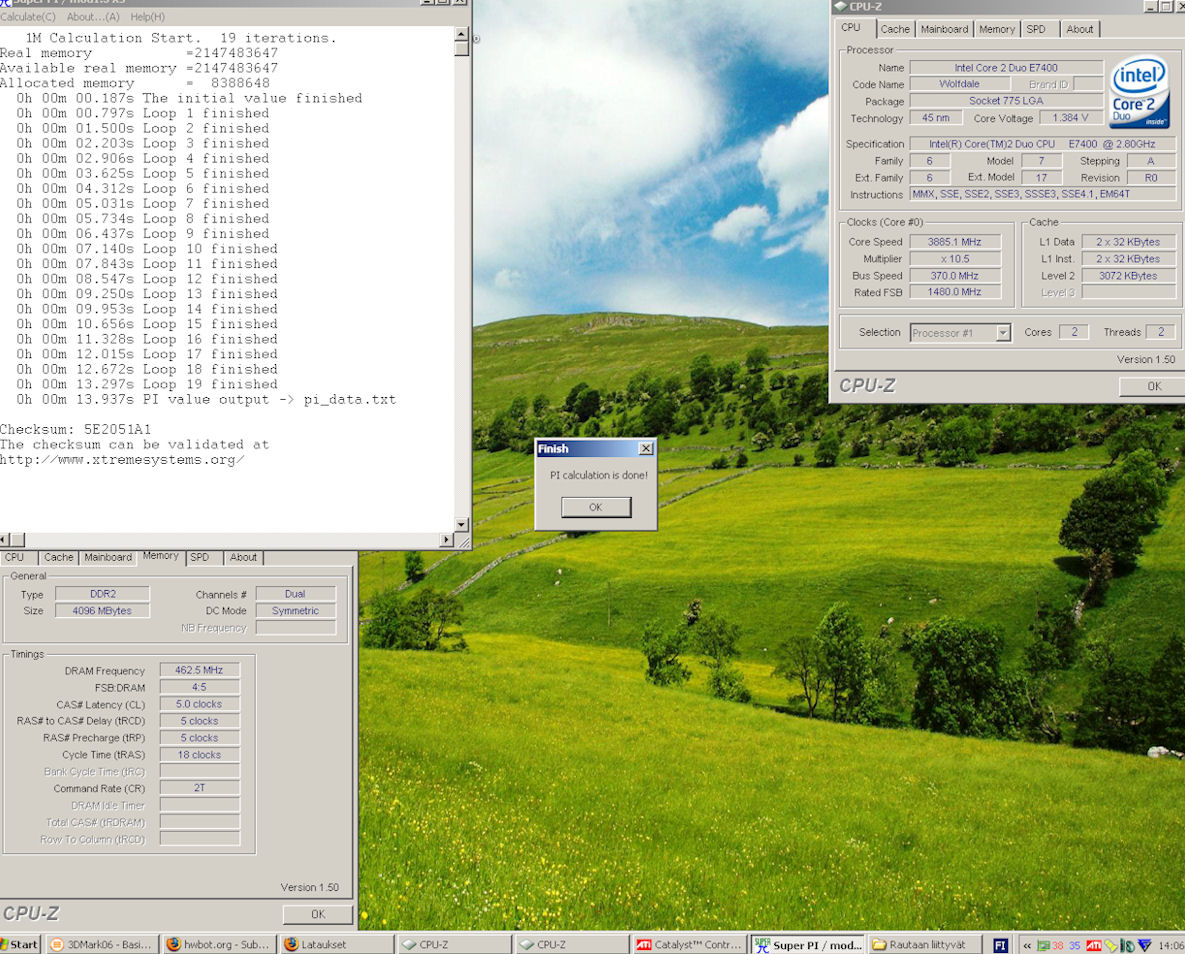
Task: Click green graphics card tray icon
Action: 1043,945
